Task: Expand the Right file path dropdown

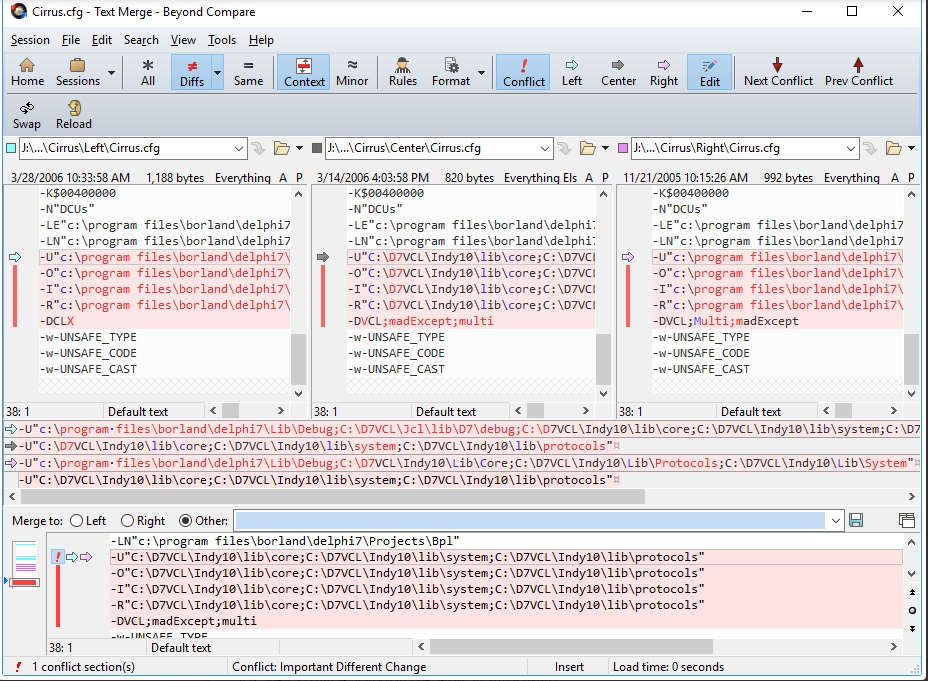Action: pos(850,149)
